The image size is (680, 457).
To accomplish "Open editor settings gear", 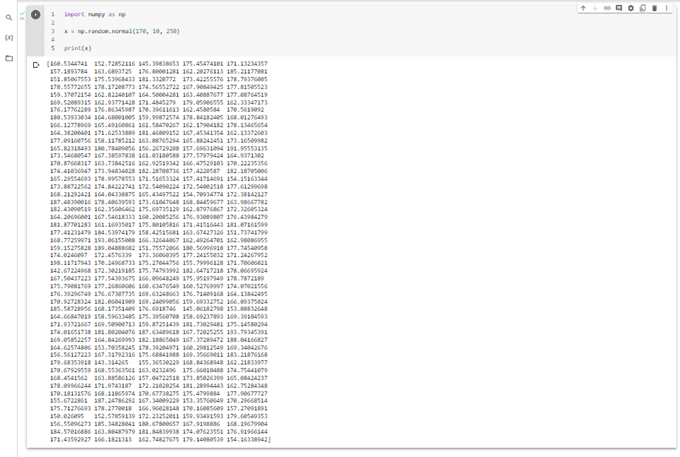I will point(631,8).
